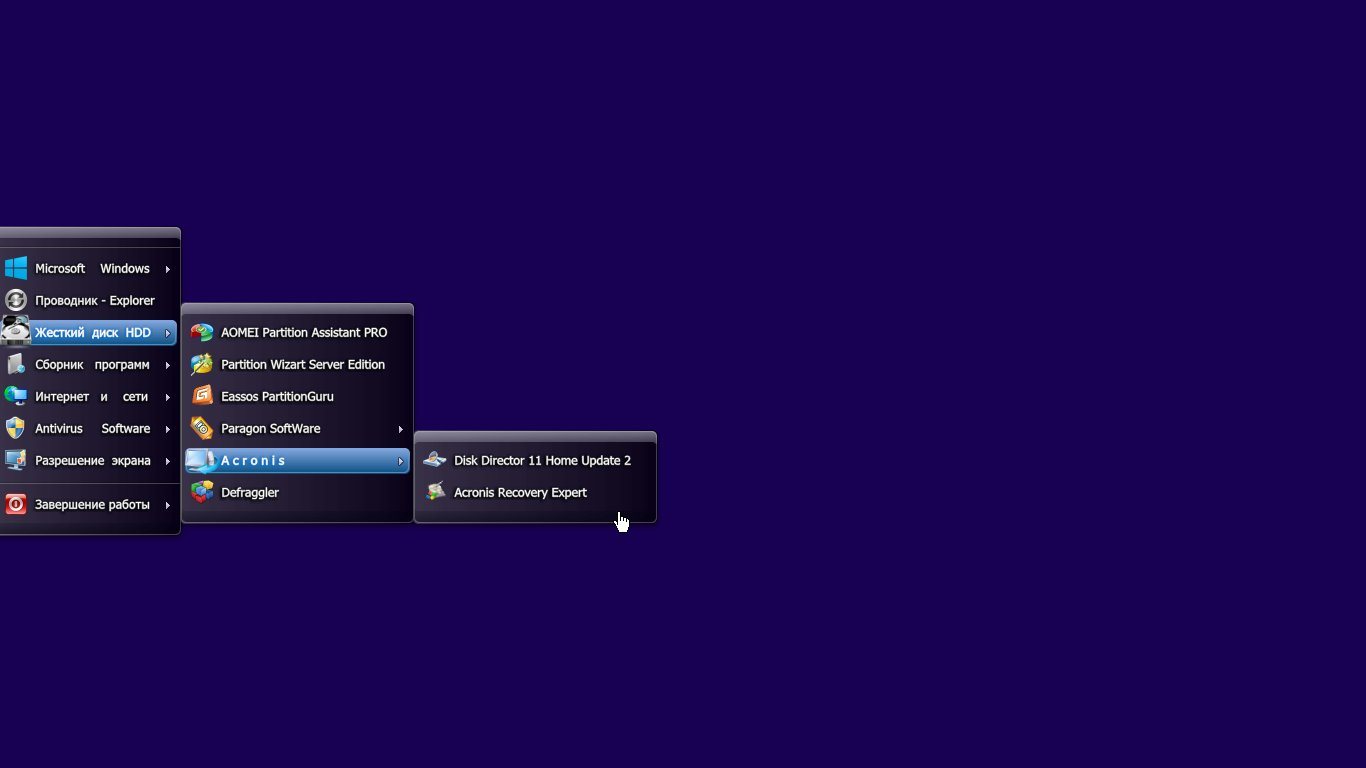The image size is (1366, 768).
Task: Open the Antivirus Software menu entry
Action: 88,428
